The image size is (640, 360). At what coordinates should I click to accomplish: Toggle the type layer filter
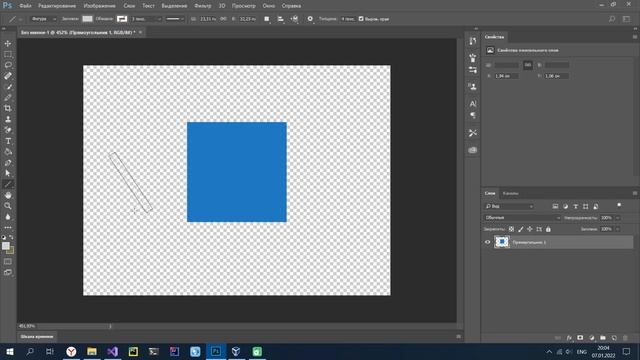coord(576,207)
